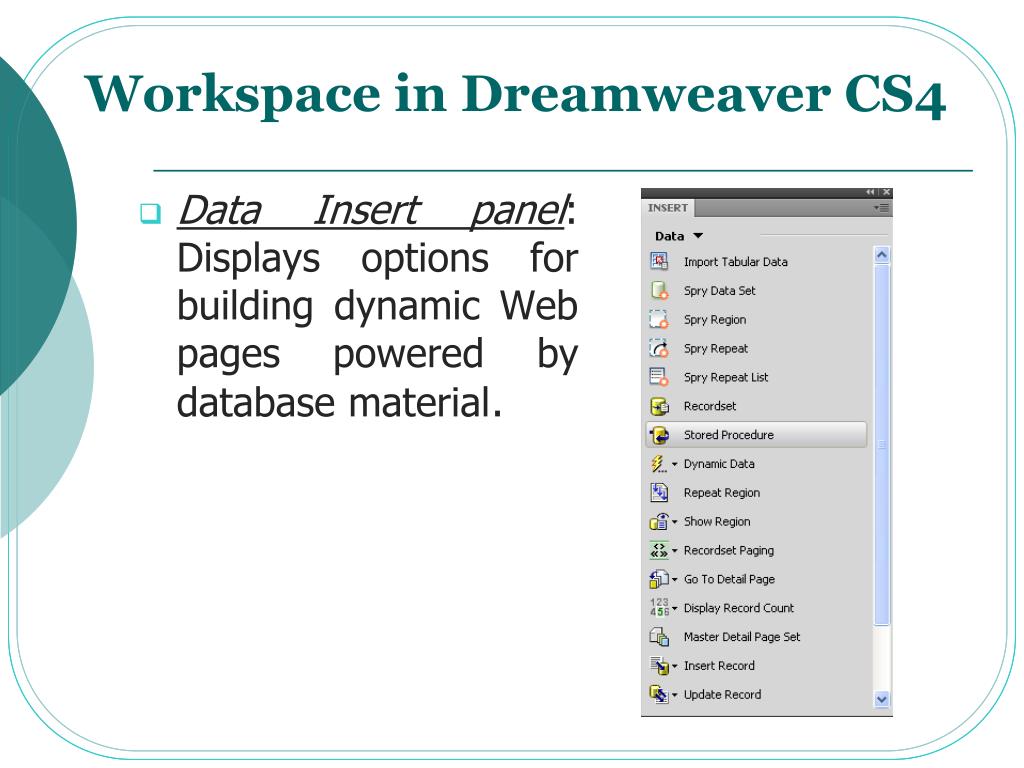
Task: Click the scrollbar up arrow
Action: click(x=882, y=255)
